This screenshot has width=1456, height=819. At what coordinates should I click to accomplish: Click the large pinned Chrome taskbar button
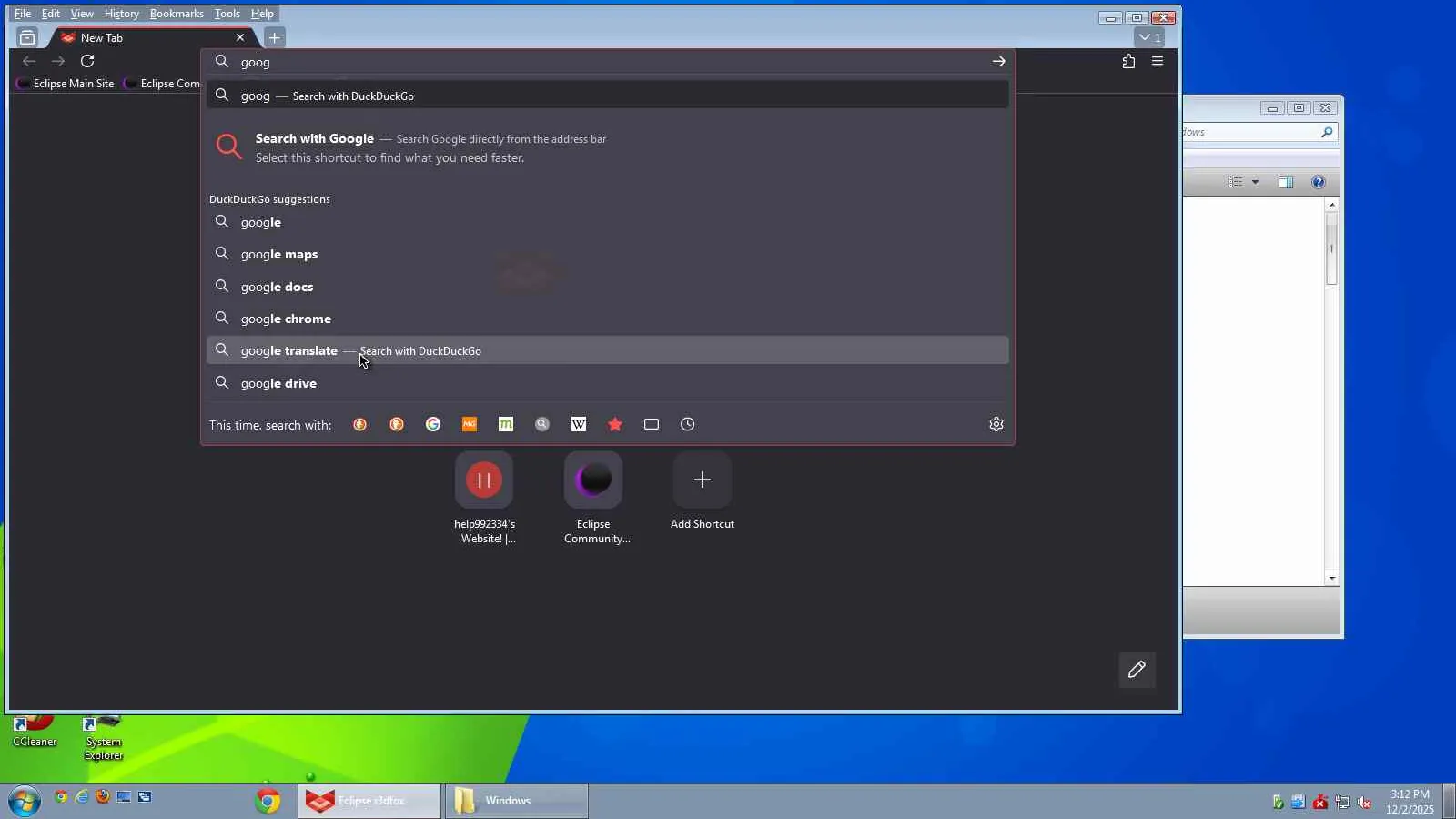268,801
